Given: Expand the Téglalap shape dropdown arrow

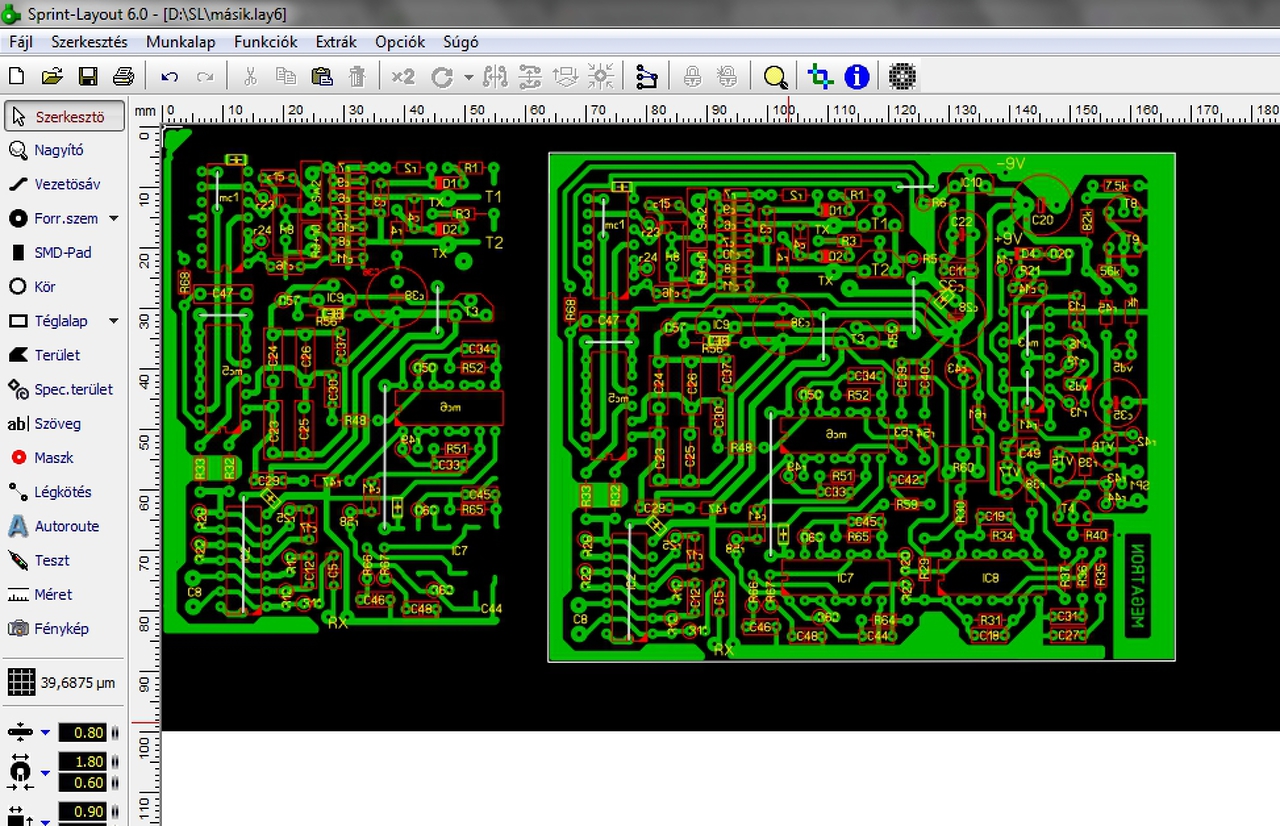Looking at the screenshot, I should [114, 321].
